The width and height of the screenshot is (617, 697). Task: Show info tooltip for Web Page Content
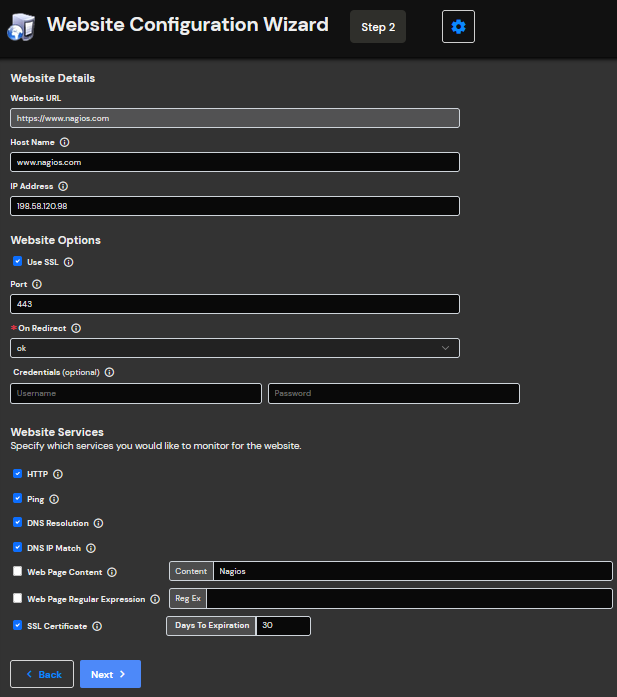[x=112, y=572]
